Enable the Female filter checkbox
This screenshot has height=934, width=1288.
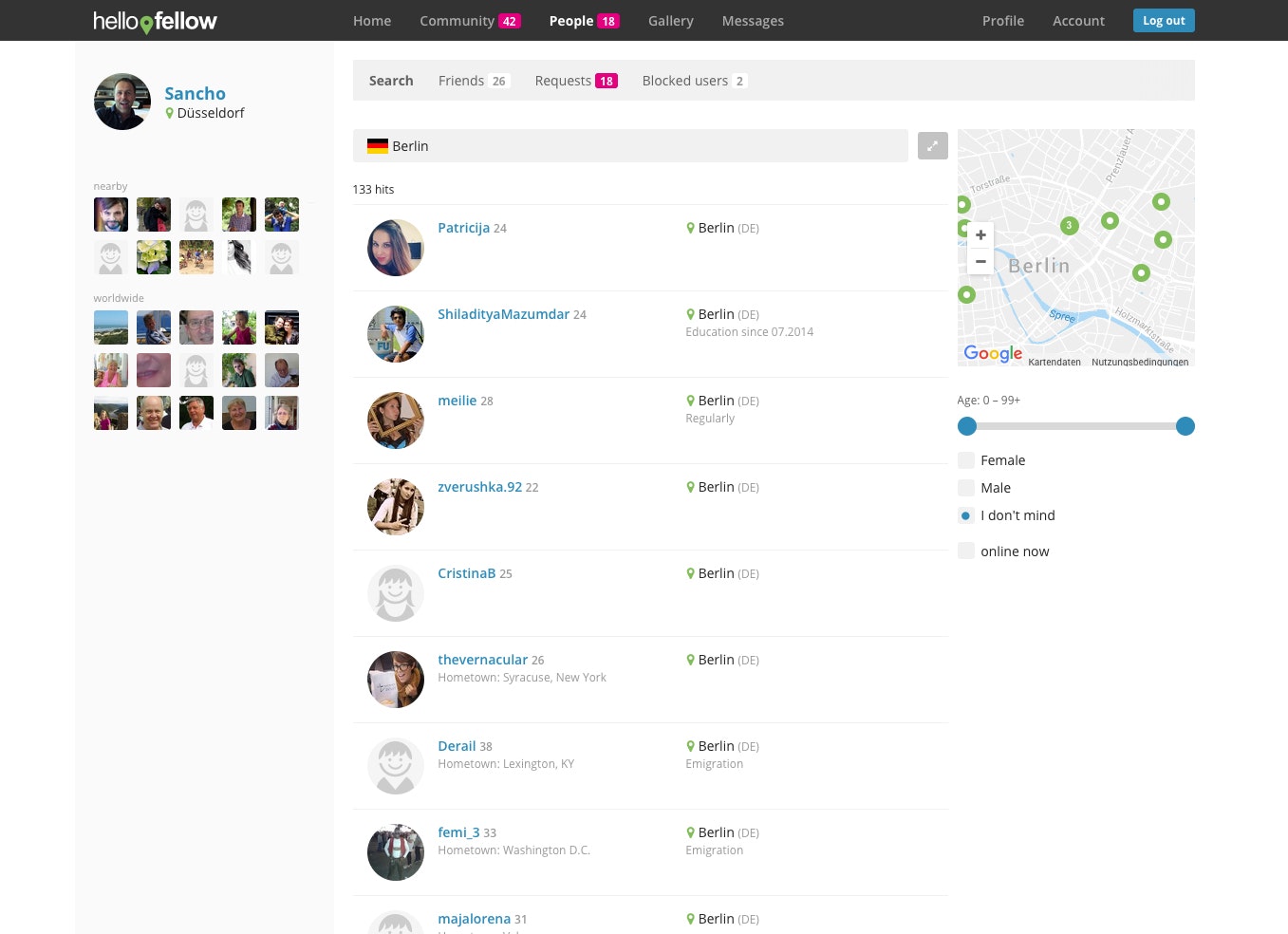(965, 459)
